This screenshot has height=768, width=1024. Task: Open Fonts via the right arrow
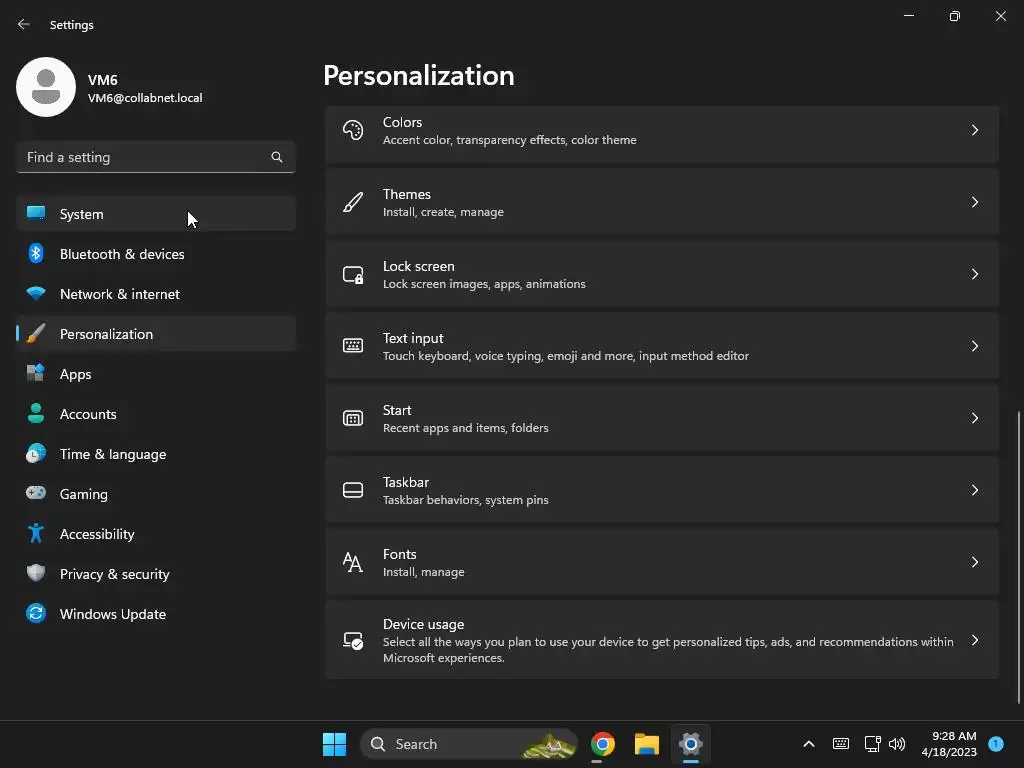click(x=974, y=562)
